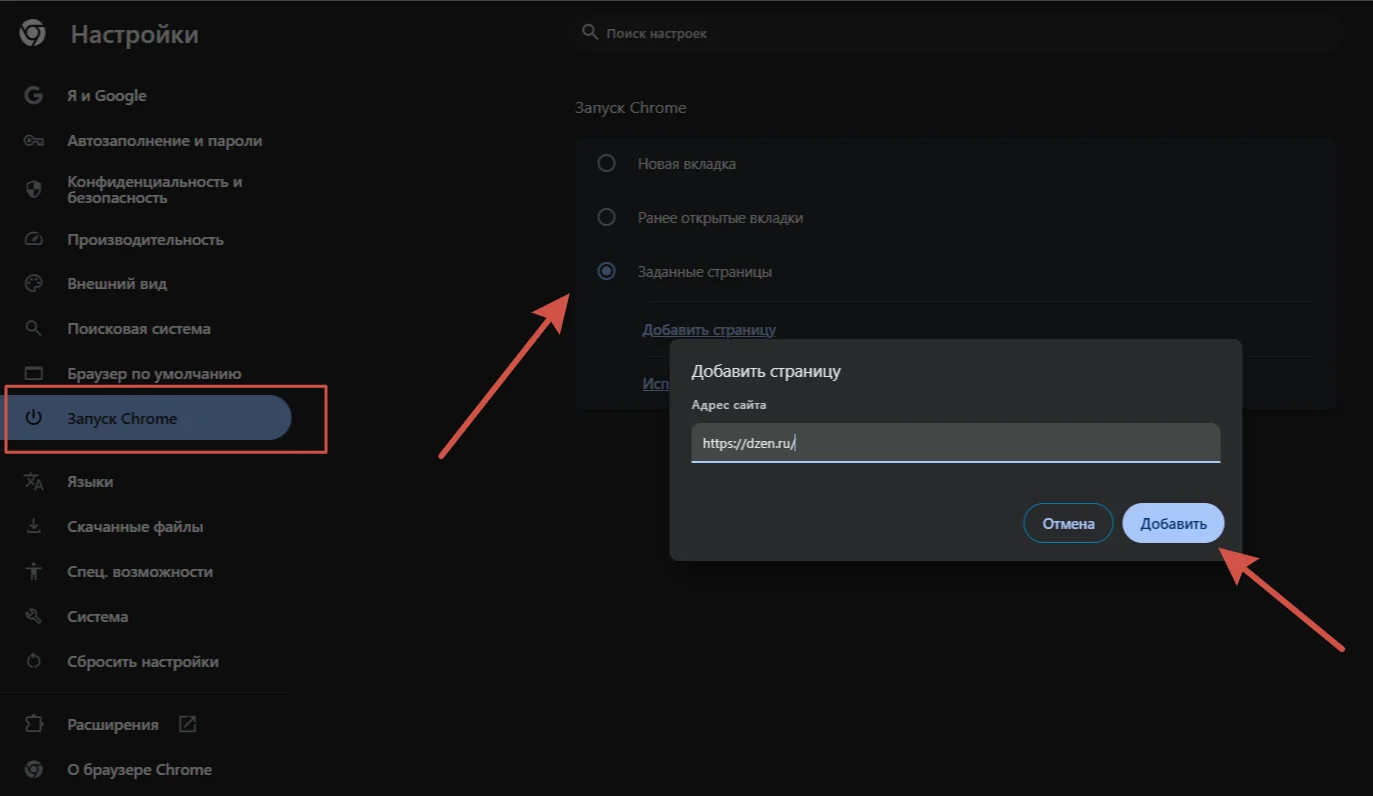1373x796 pixels.
Task: Click the puzzle icon for Расширения
Action: click(x=34, y=724)
